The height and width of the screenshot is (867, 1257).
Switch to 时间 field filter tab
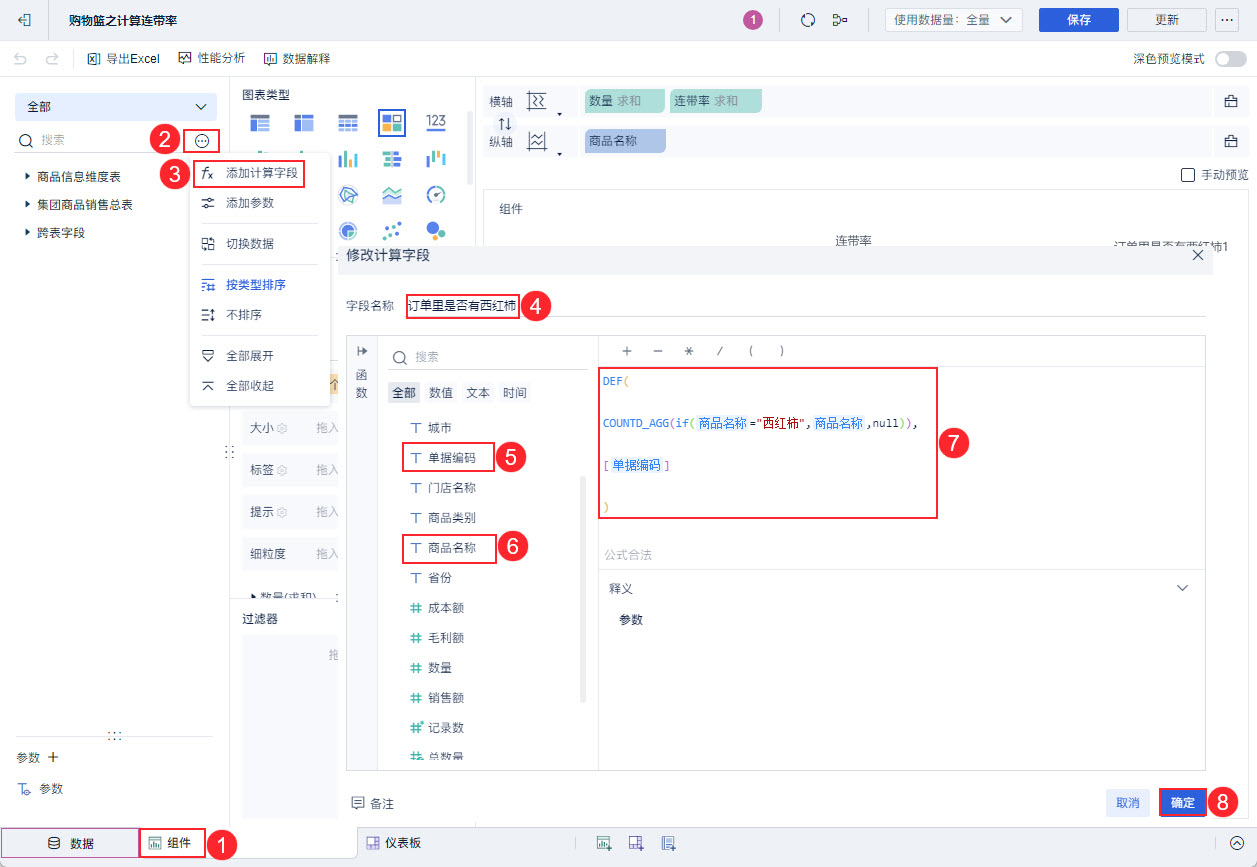pyautogui.click(x=515, y=393)
